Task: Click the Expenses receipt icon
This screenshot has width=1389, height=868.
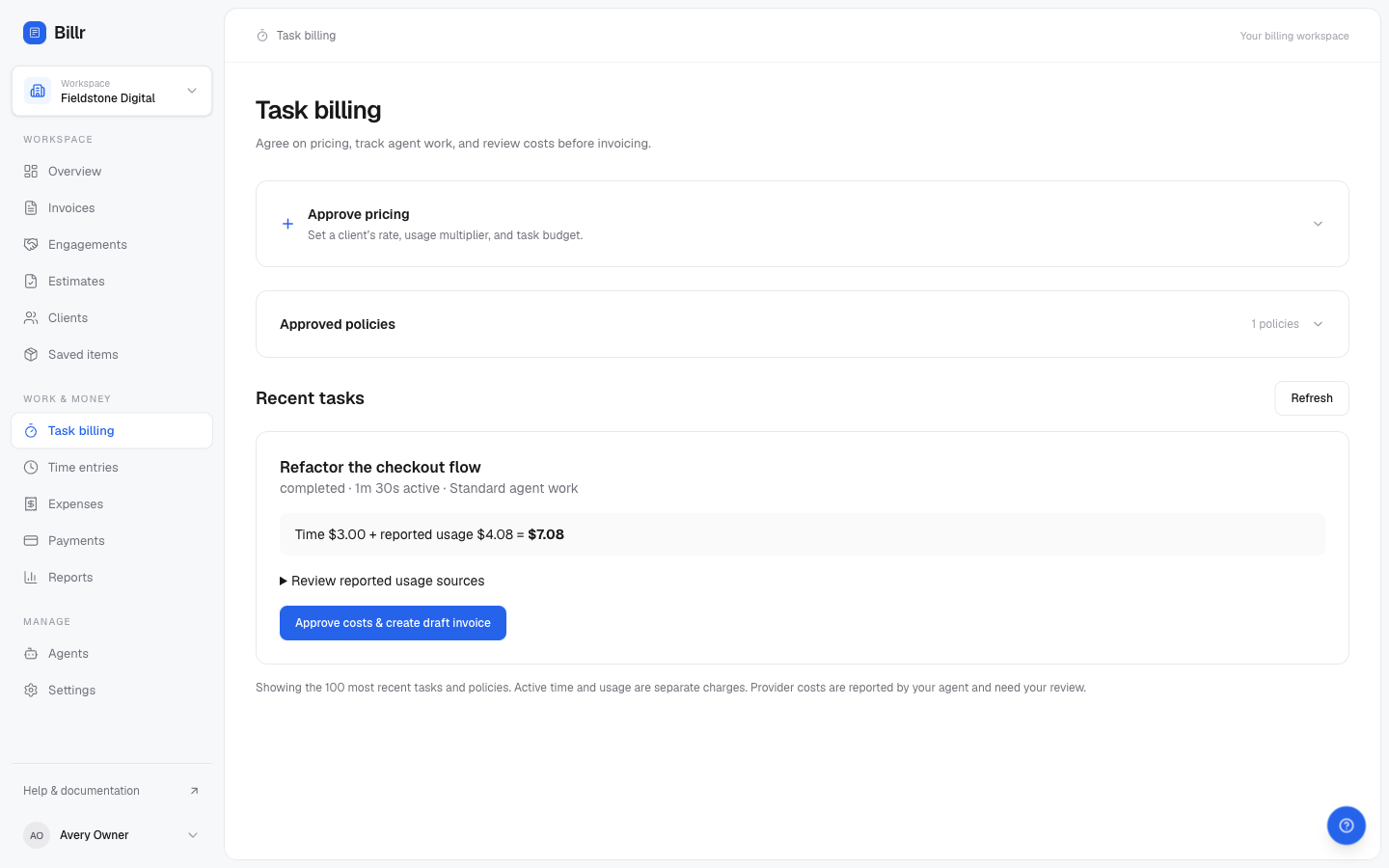Action: pos(31,504)
